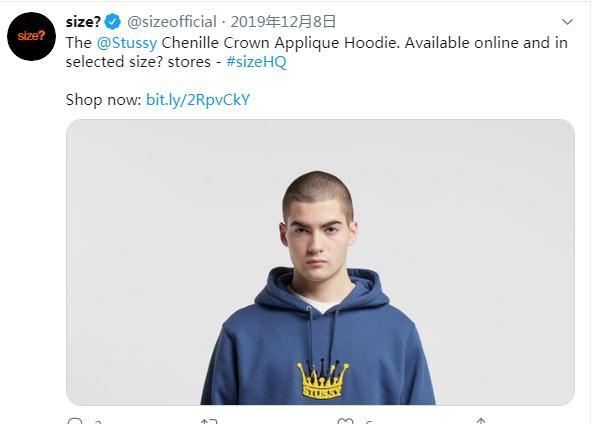Click the yellow crown logo on hoodie
603x424 pixels.
point(322,380)
